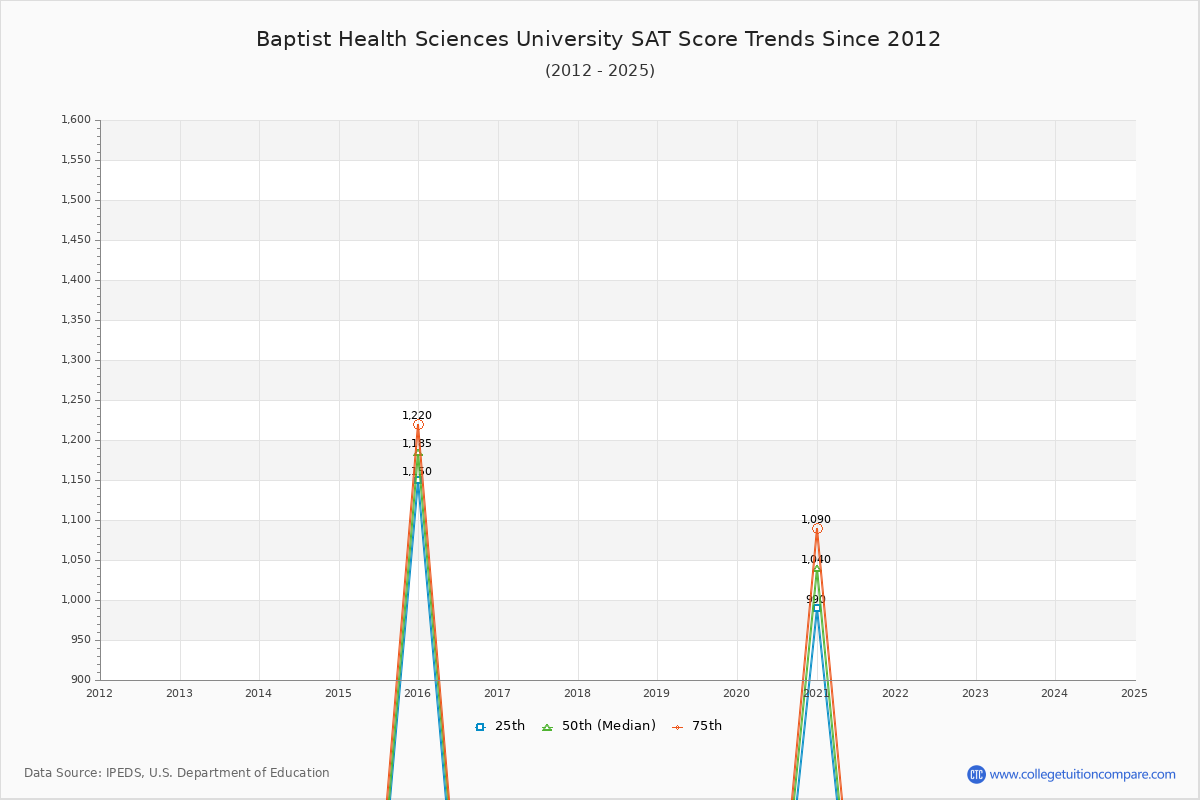Image resolution: width=1200 pixels, height=800 pixels.
Task: Click the 25th legend square marker icon
Action: coord(480,727)
